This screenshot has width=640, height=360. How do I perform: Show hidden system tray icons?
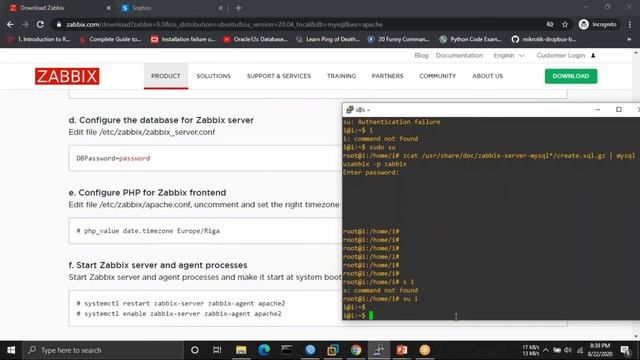click(546, 350)
